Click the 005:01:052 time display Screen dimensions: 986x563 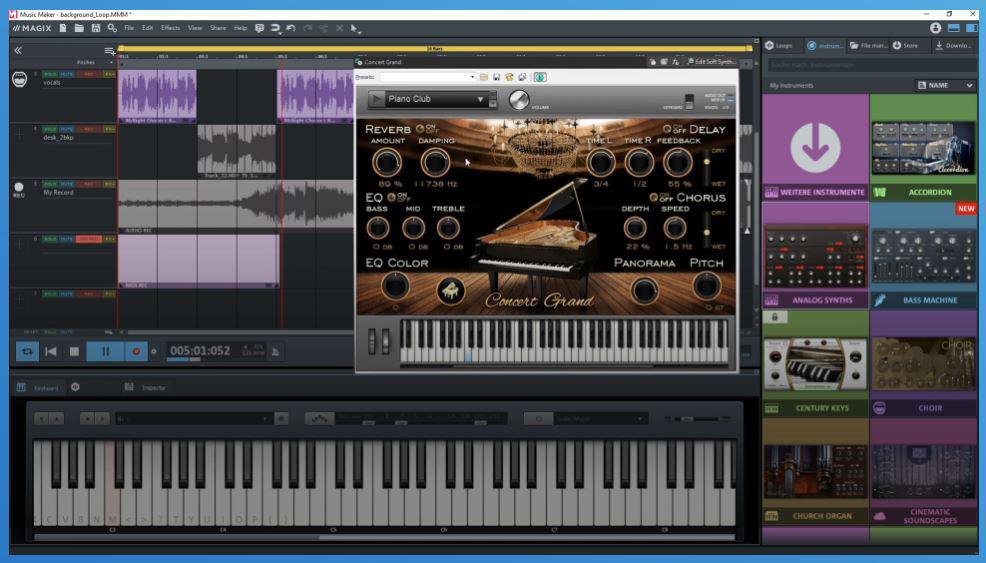(200, 350)
